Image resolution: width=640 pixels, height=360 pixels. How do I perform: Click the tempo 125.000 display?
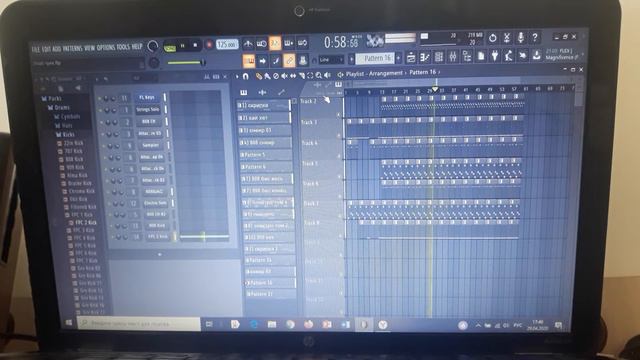pyautogui.click(x=227, y=44)
